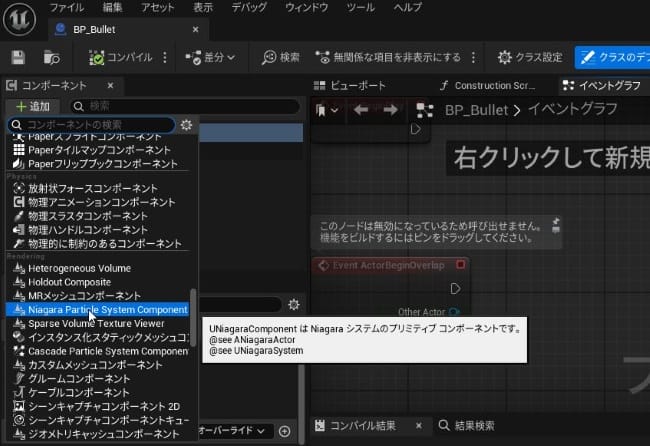Open the graph bookmarks dropdown
Image resolution: width=650 pixels, height=446 pixels.
(327, 110)
